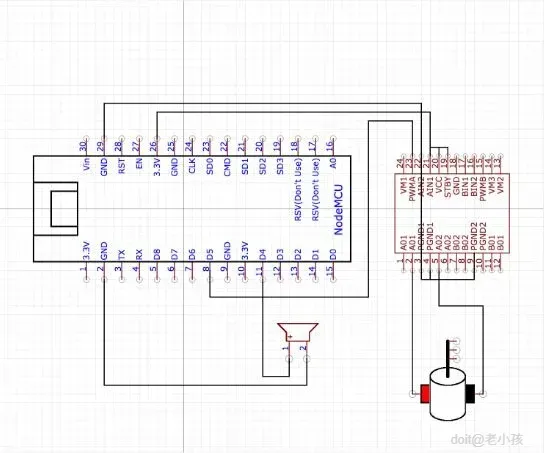
Task: Click NodeMCU pin 16 A0 endpoint
Action: coord(333,138)
